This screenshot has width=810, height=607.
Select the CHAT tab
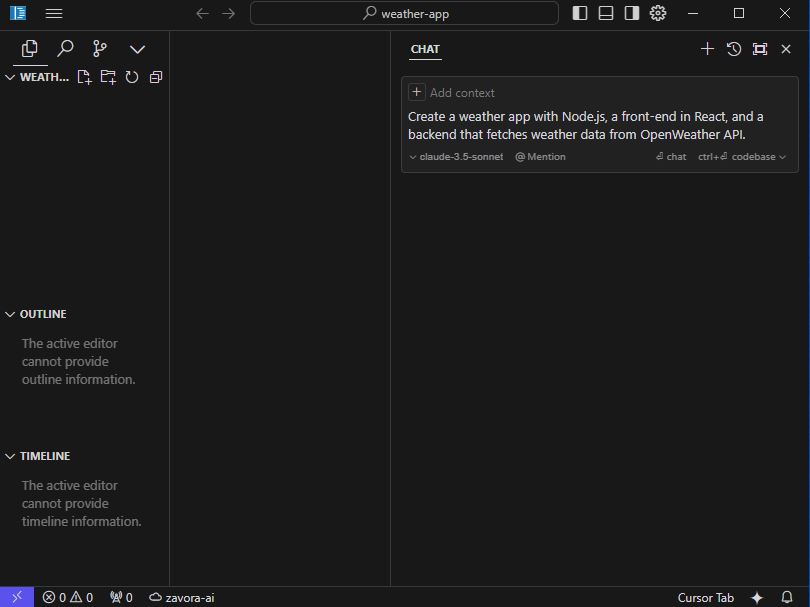coord(425,49)
